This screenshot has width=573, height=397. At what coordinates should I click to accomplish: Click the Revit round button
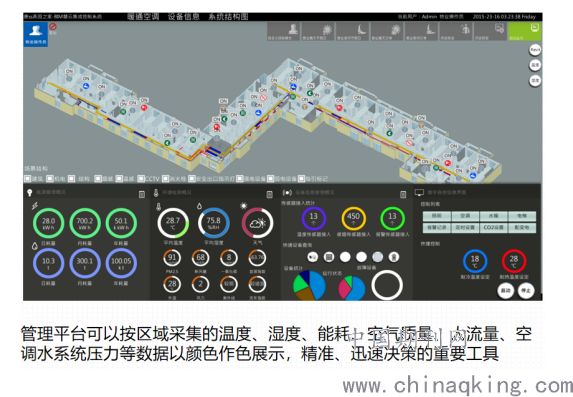pyautogui.click(x=535, y=50)
